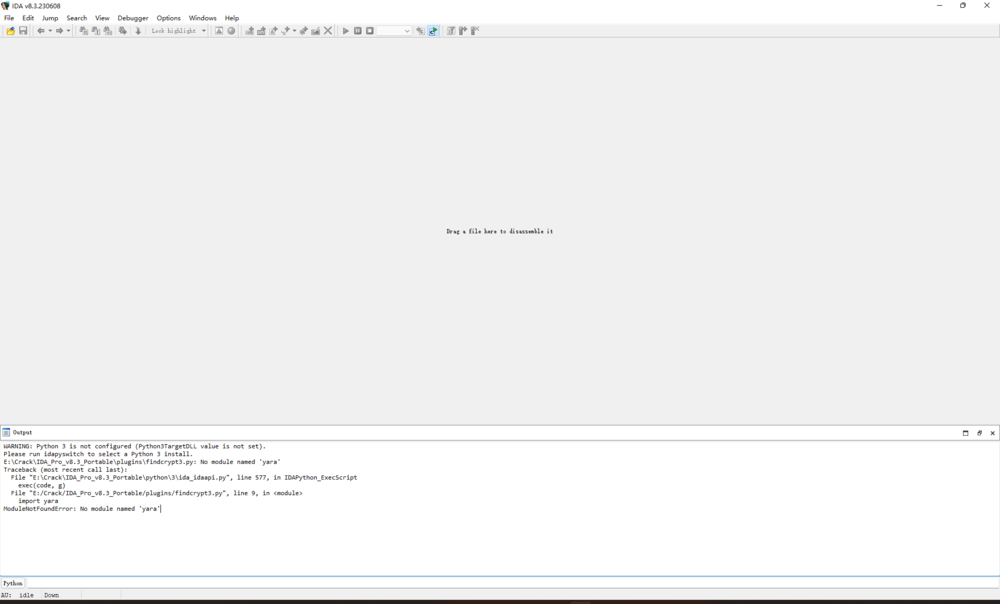Screen dimensions: 1000x604
Task: Open a file using the folder toolbar icon
Action: click(x=11, y=31)
